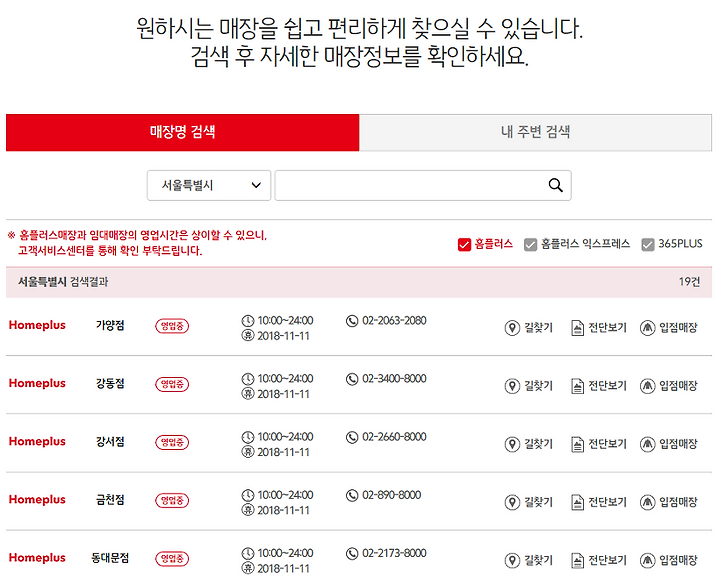Switch to 내 주변 검색 tab
The width and height of the screenshot is (720, 584).
535,132
